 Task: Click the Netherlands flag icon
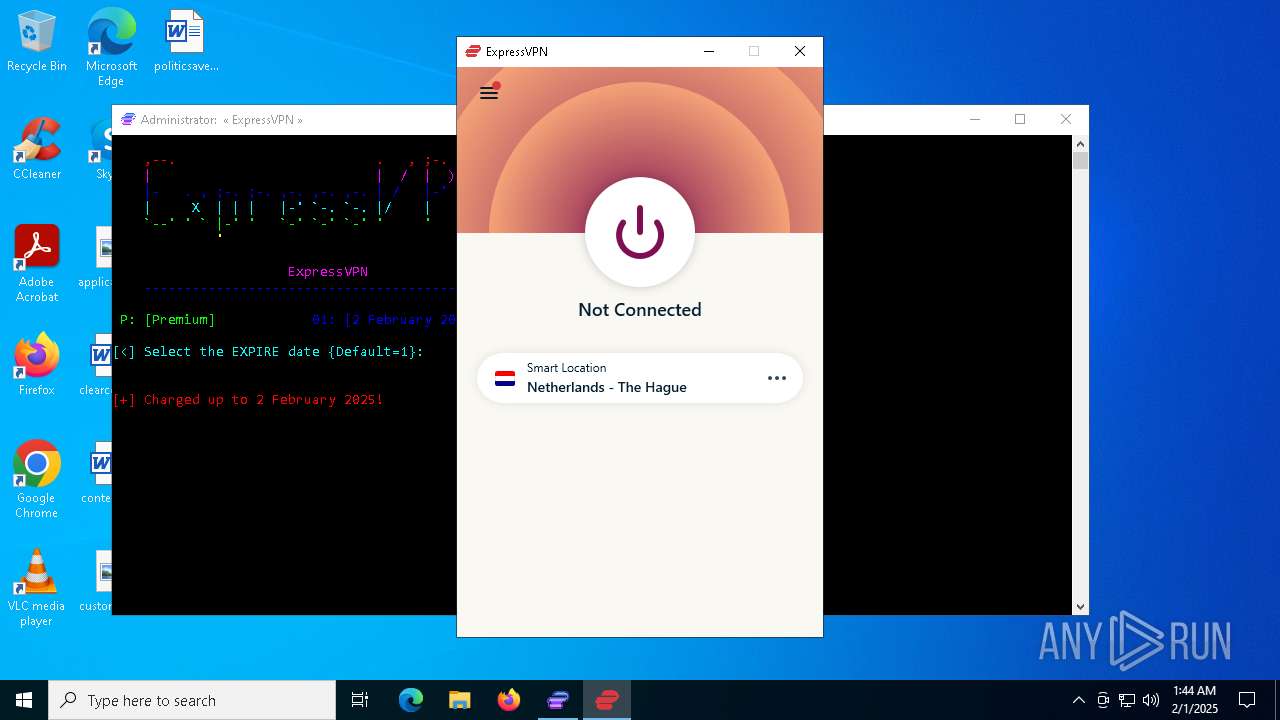click(x=505, y=378)
